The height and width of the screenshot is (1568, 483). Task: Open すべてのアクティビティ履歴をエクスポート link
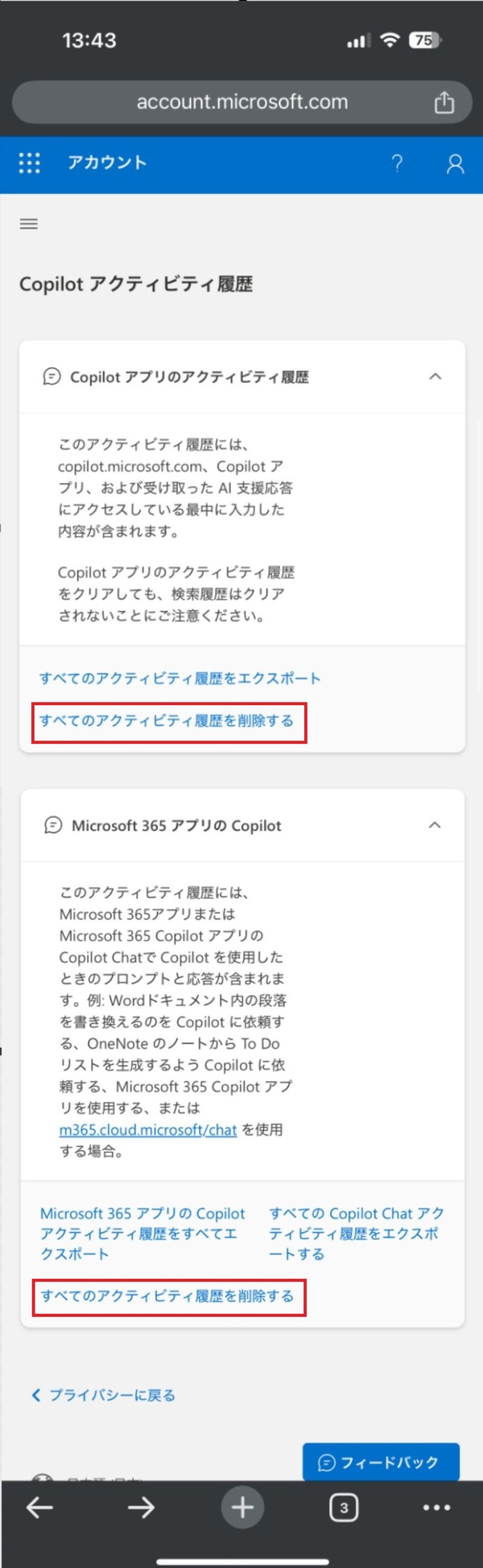tap(180, 679)
